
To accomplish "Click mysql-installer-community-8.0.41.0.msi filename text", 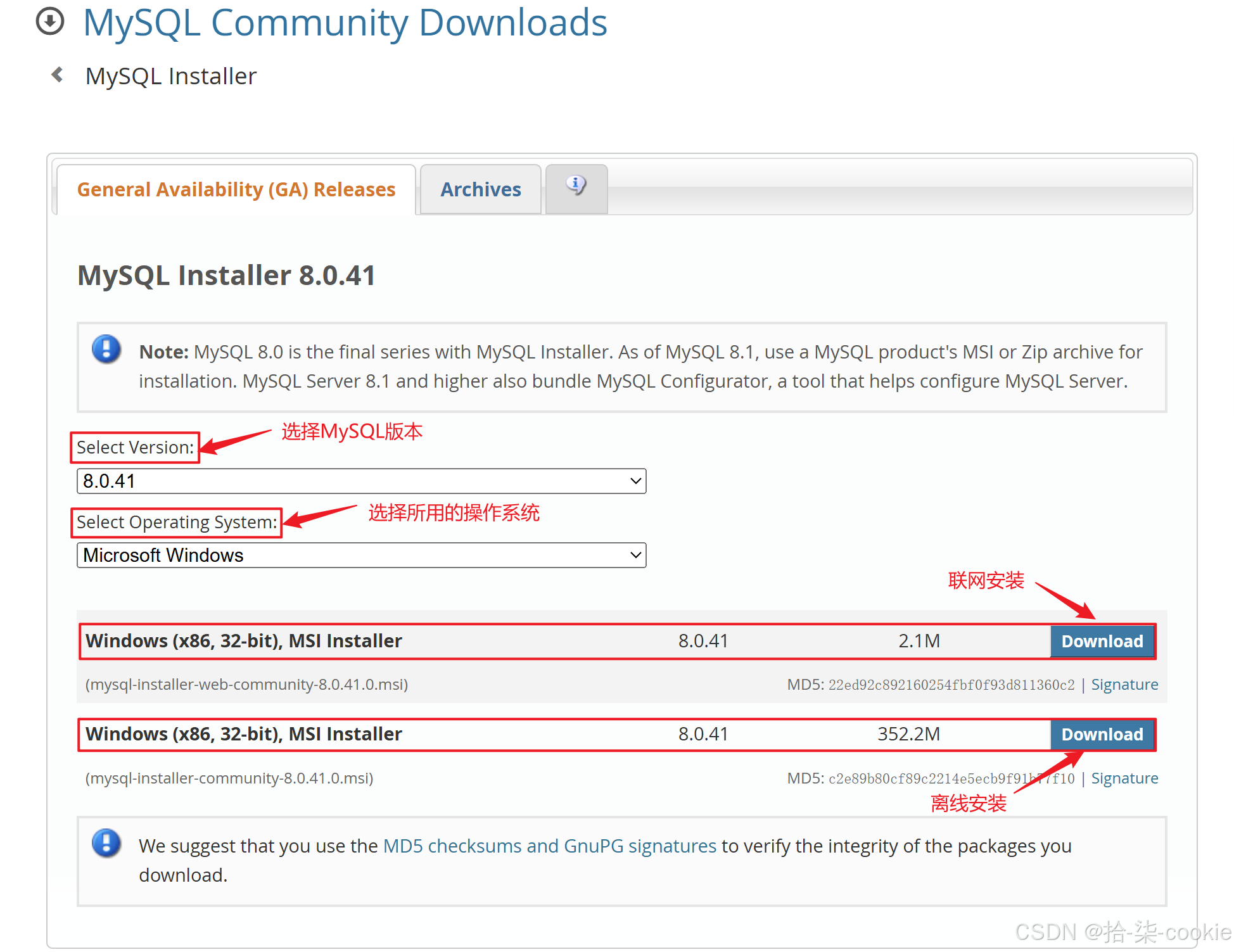I will pyautogui.click(x=229, y=778).
